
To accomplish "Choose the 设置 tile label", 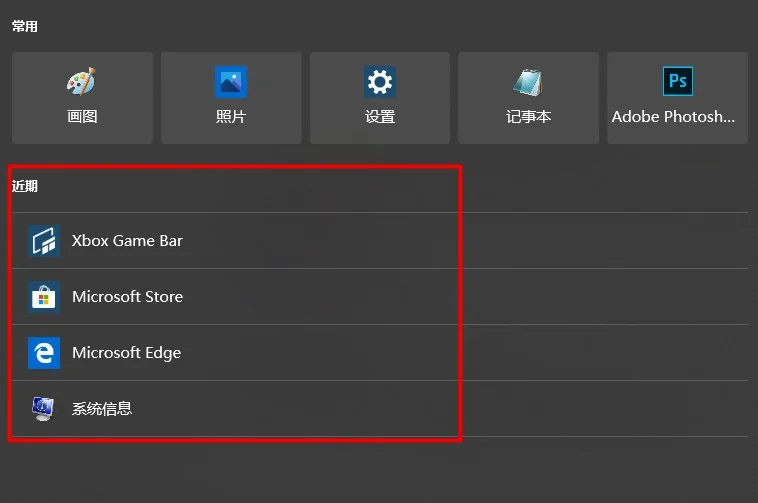I will pyautogui.click(x=380, y=116).
